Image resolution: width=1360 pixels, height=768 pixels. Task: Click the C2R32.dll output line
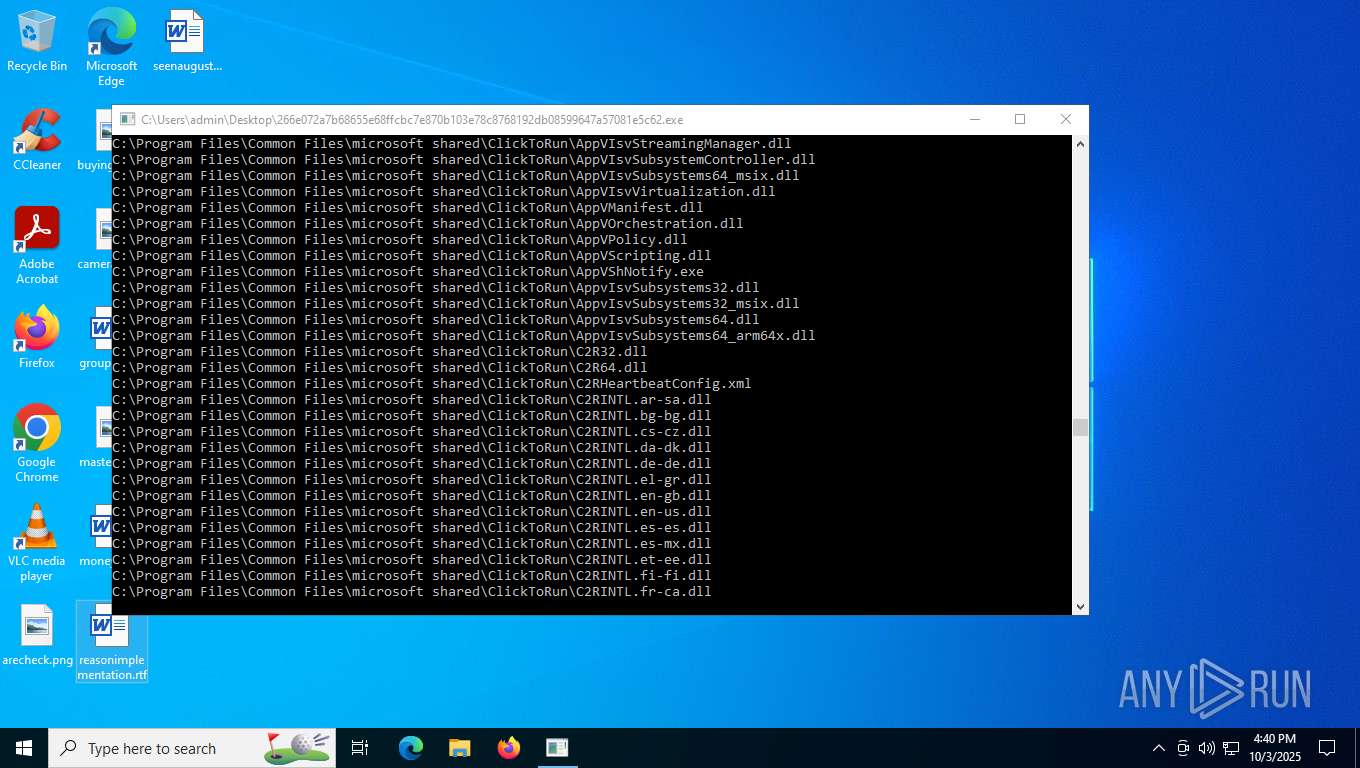coord(380,352)
